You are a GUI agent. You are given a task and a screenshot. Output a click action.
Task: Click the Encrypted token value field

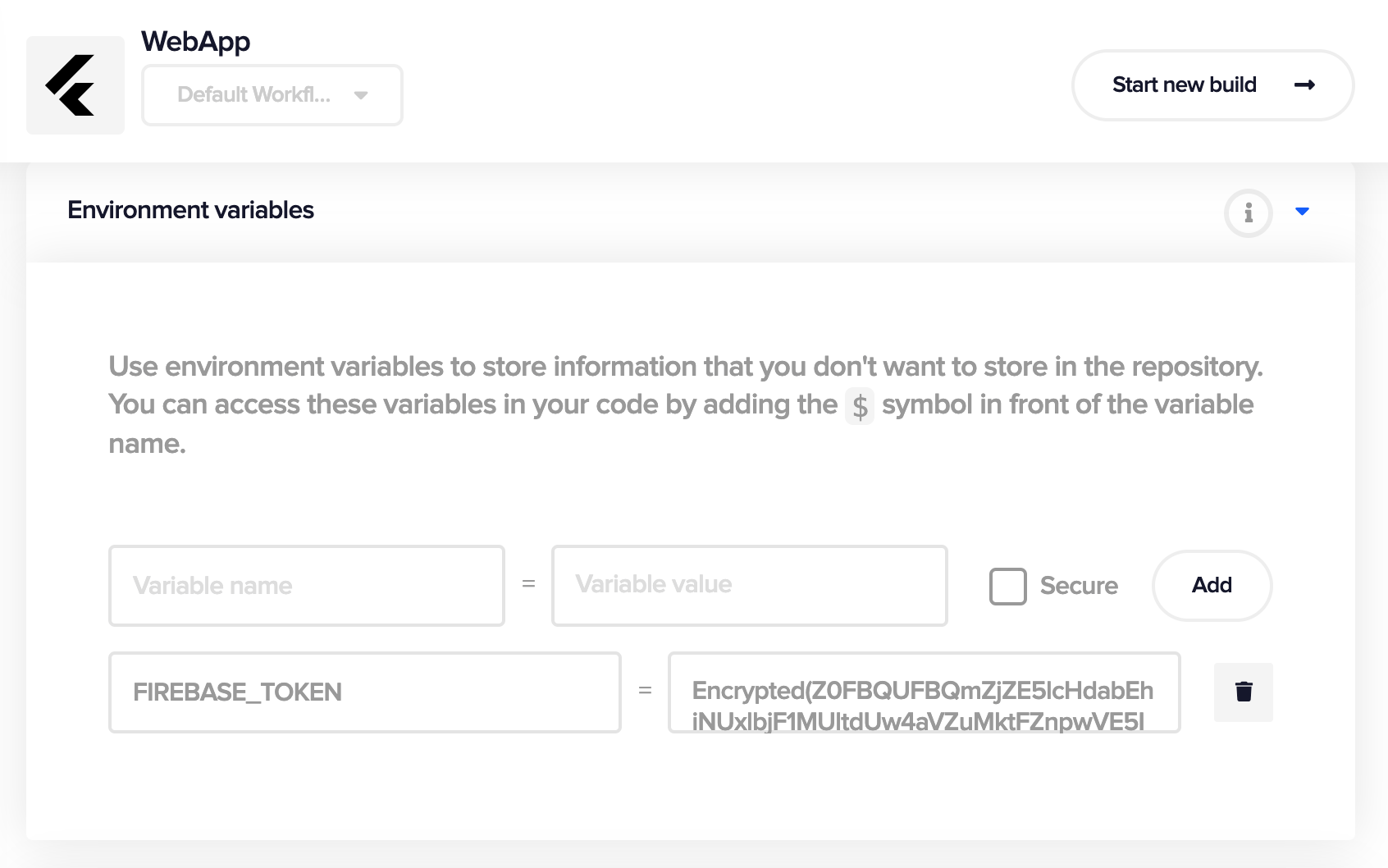[x=925, y=692]
